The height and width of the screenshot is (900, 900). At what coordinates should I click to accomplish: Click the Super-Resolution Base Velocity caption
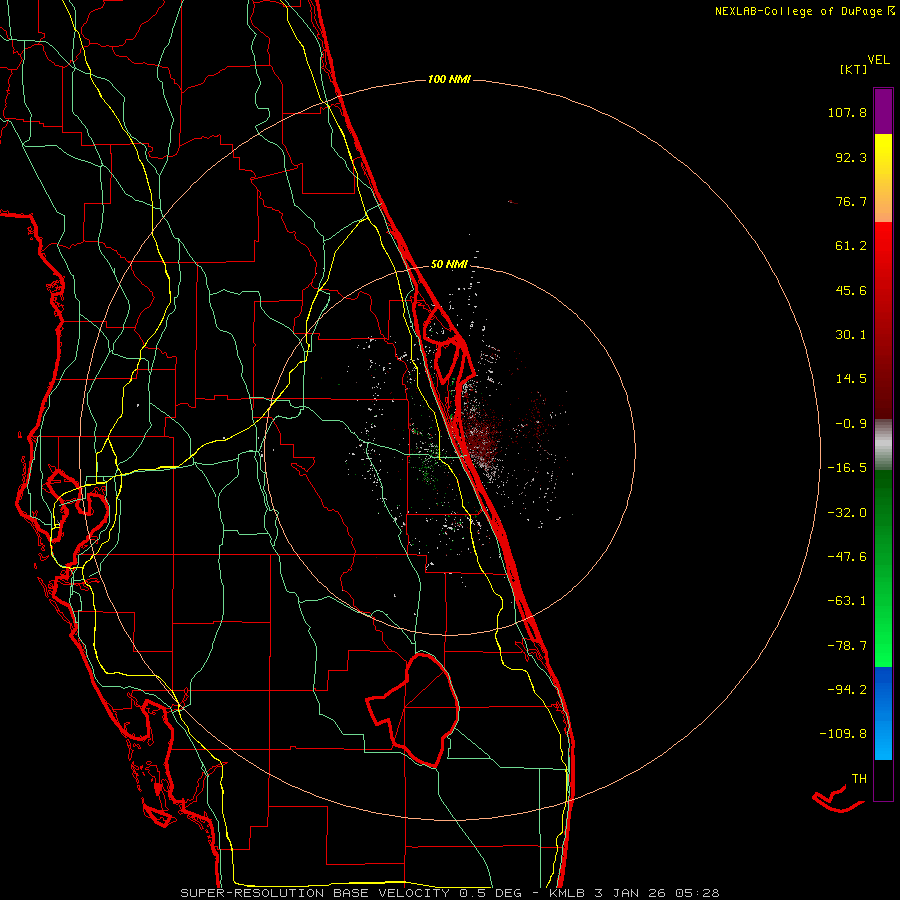click(x=449, y=893)
